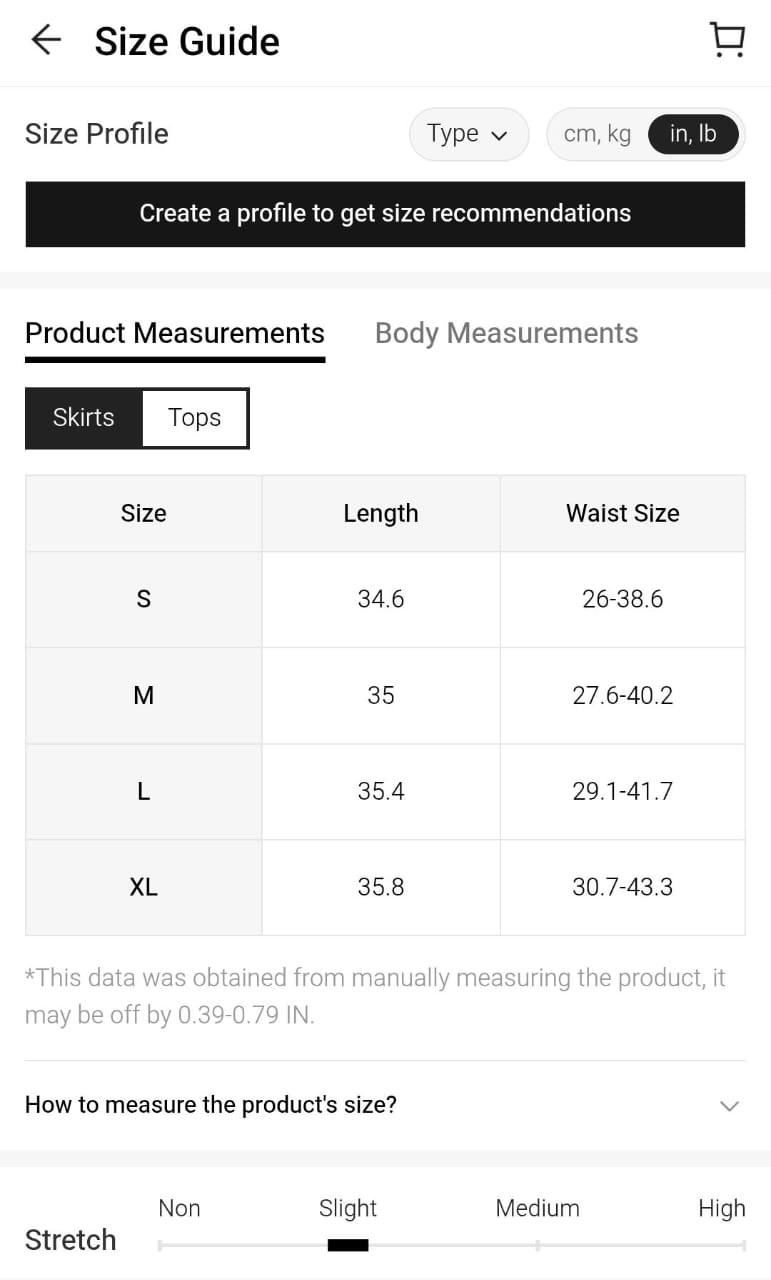Click the Size Profile label
Screen dimensions: 771x1280
click(97, 134)
